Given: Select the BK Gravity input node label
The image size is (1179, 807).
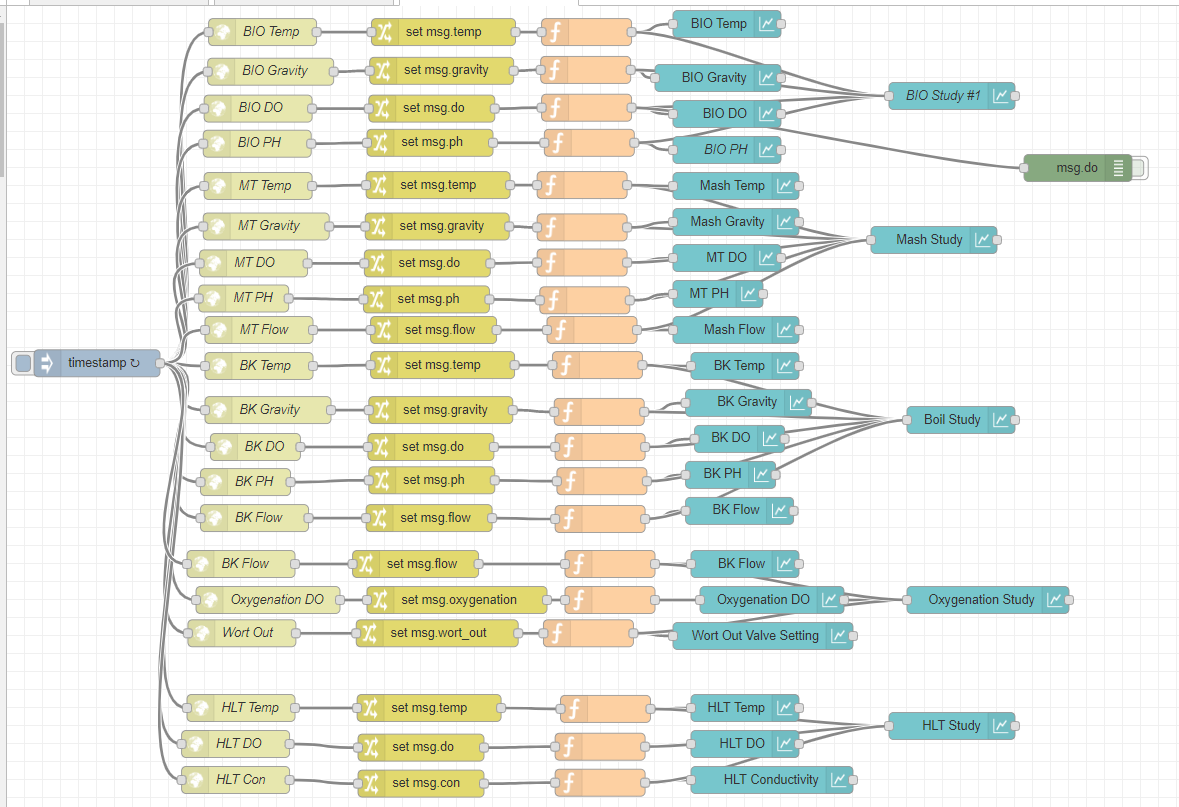Looking at the screenshot, I should 269,409.
